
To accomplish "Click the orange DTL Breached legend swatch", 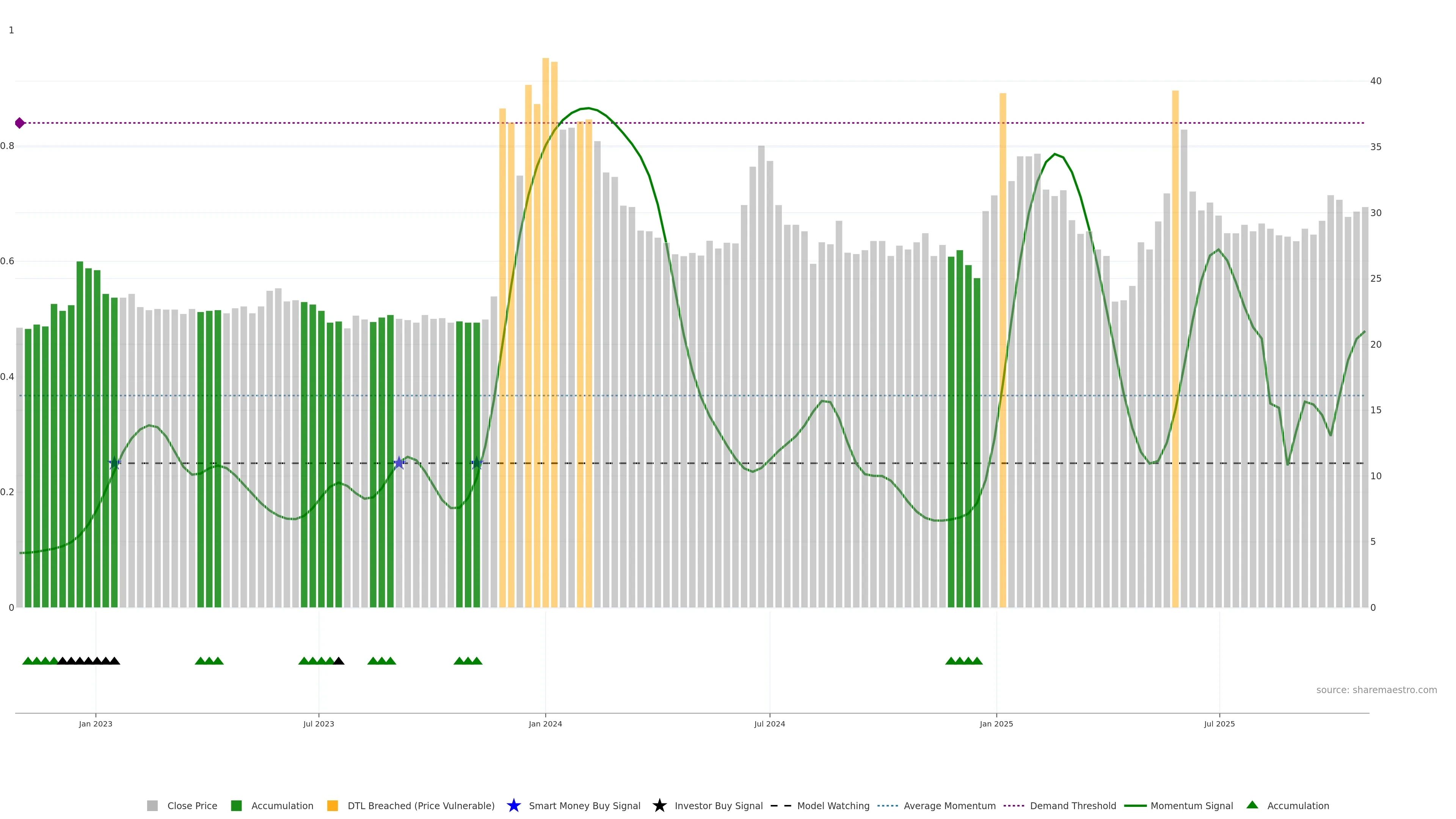I will tap(333, 805).
